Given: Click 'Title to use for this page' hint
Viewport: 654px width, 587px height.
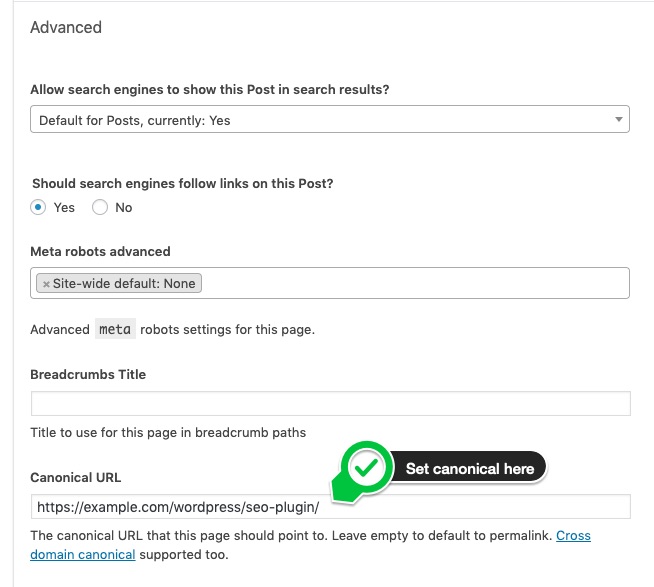Looking at the screenshot, I should 168,432.
